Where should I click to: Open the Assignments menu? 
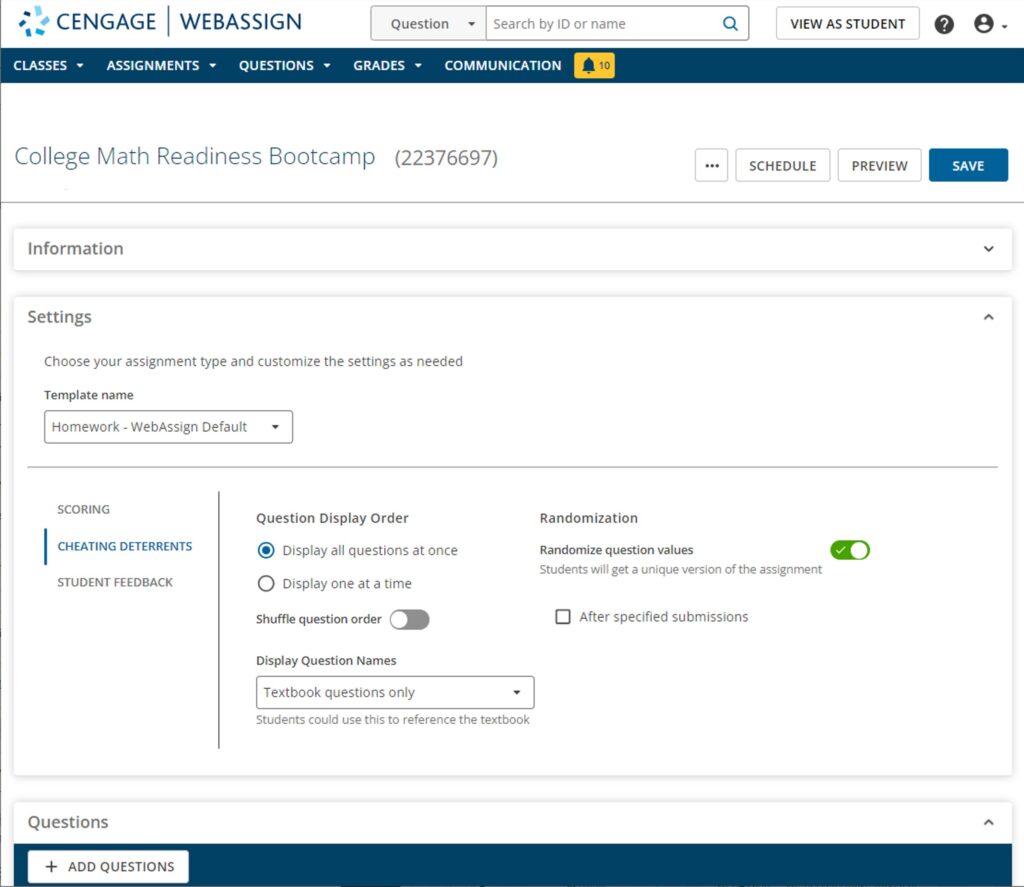pyautogui.click(x=152, y=65)
